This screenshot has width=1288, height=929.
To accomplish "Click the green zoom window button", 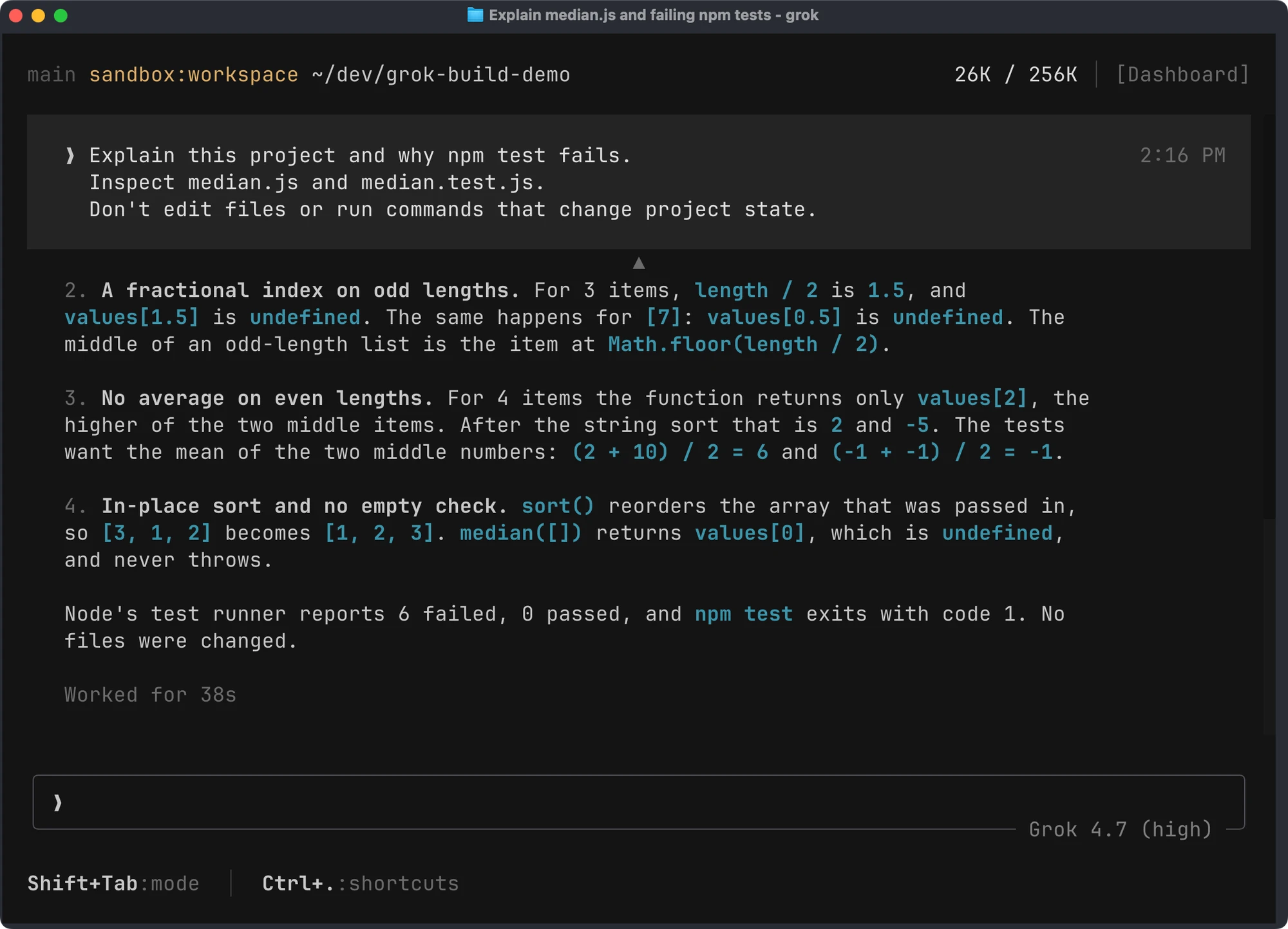I will (x=61, y=15).
